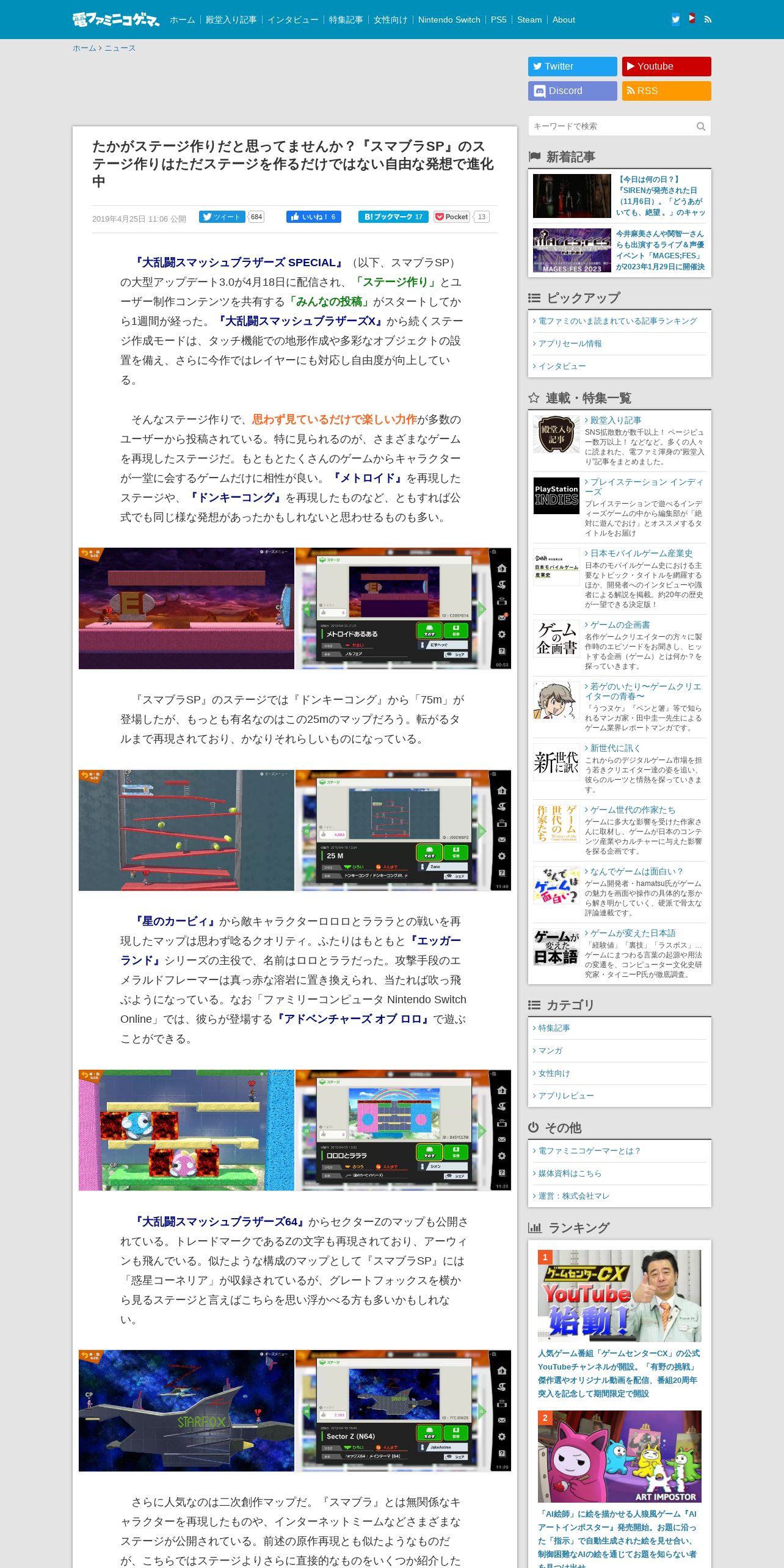This screenshot has width=784, height=1568.
Task: Open the インタビュー menu item
Action: click(293, 20)
